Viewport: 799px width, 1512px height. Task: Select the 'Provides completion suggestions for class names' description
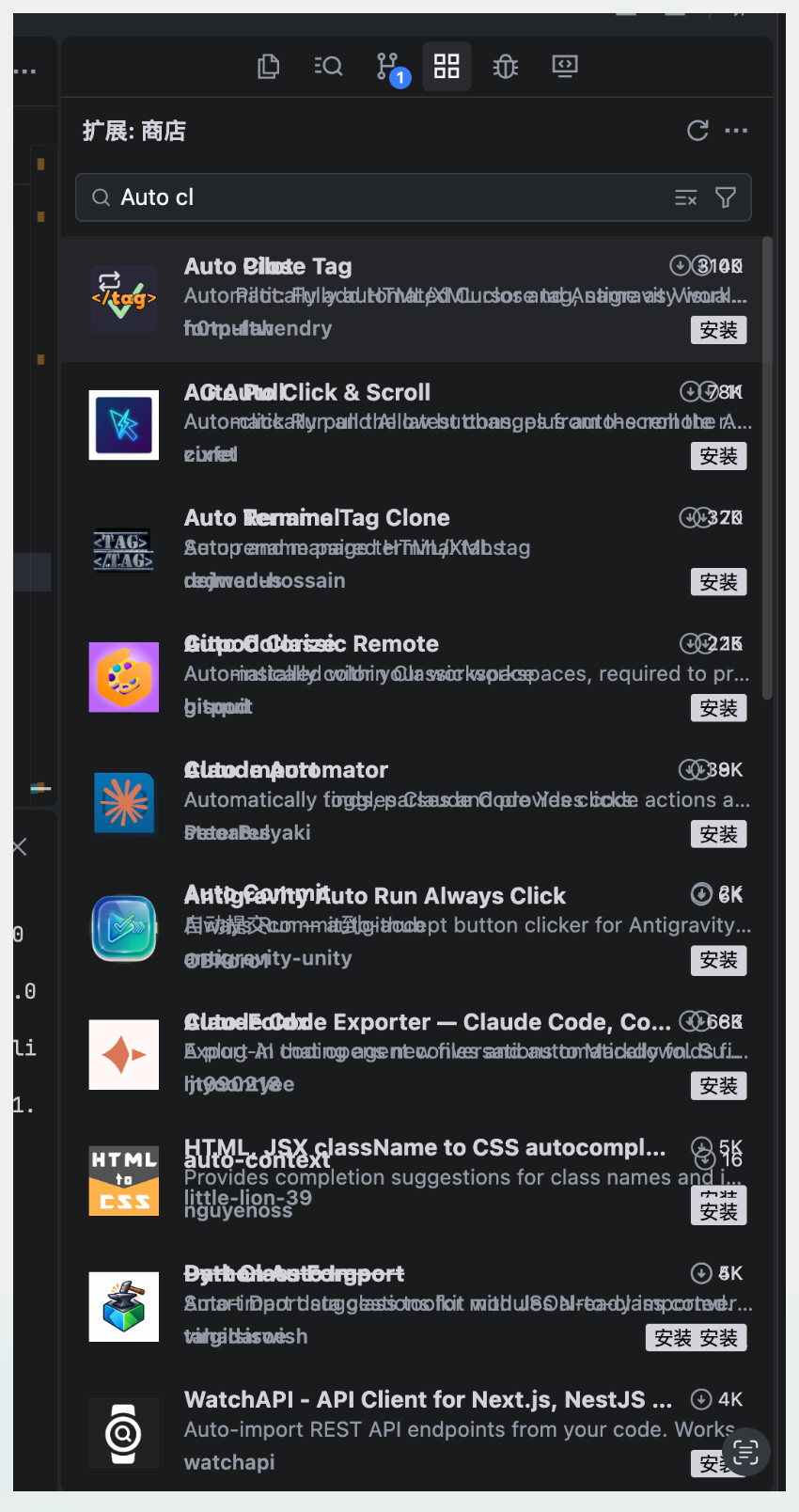[462, 1177]
